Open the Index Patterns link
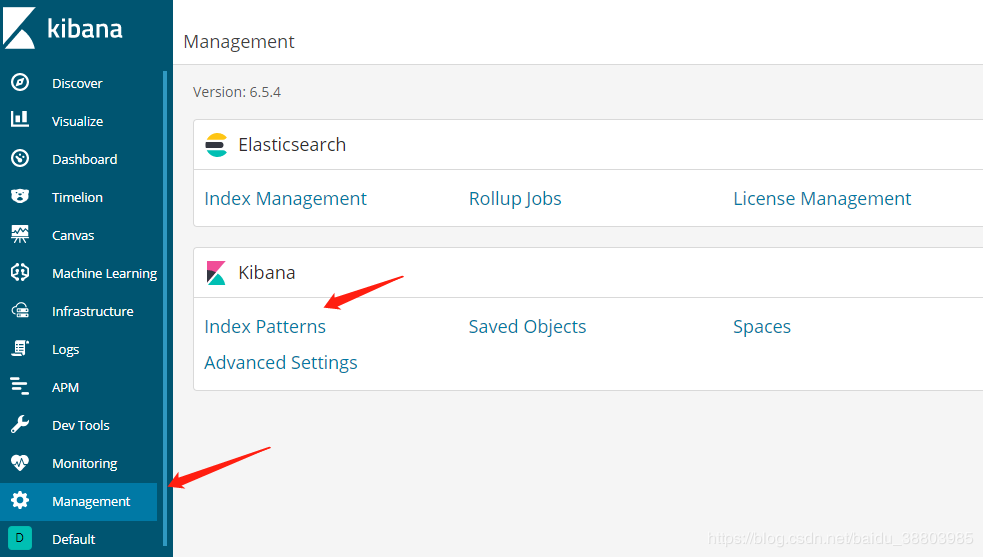Screen dimensions: 983x557 (265, 327)
